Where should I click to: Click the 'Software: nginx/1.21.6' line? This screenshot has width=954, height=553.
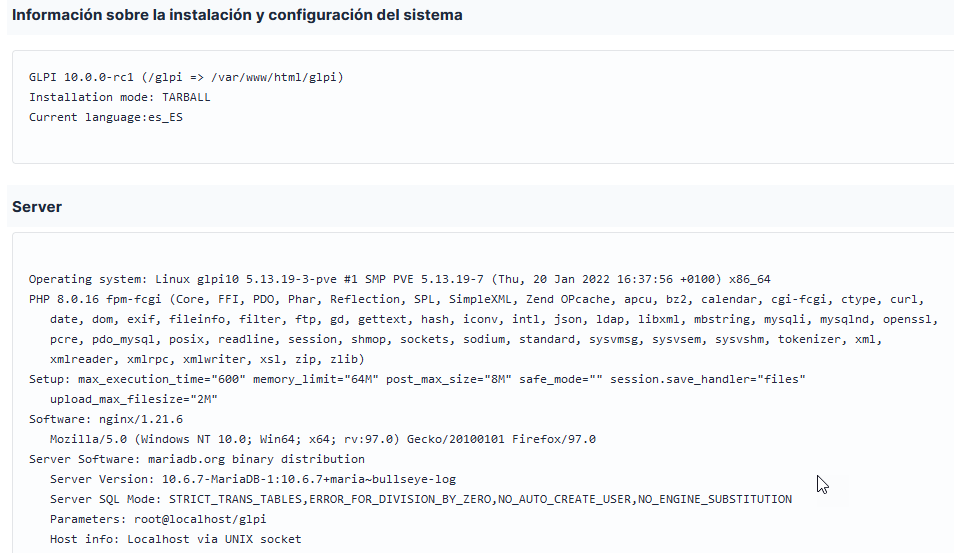(x=106, y=420)
